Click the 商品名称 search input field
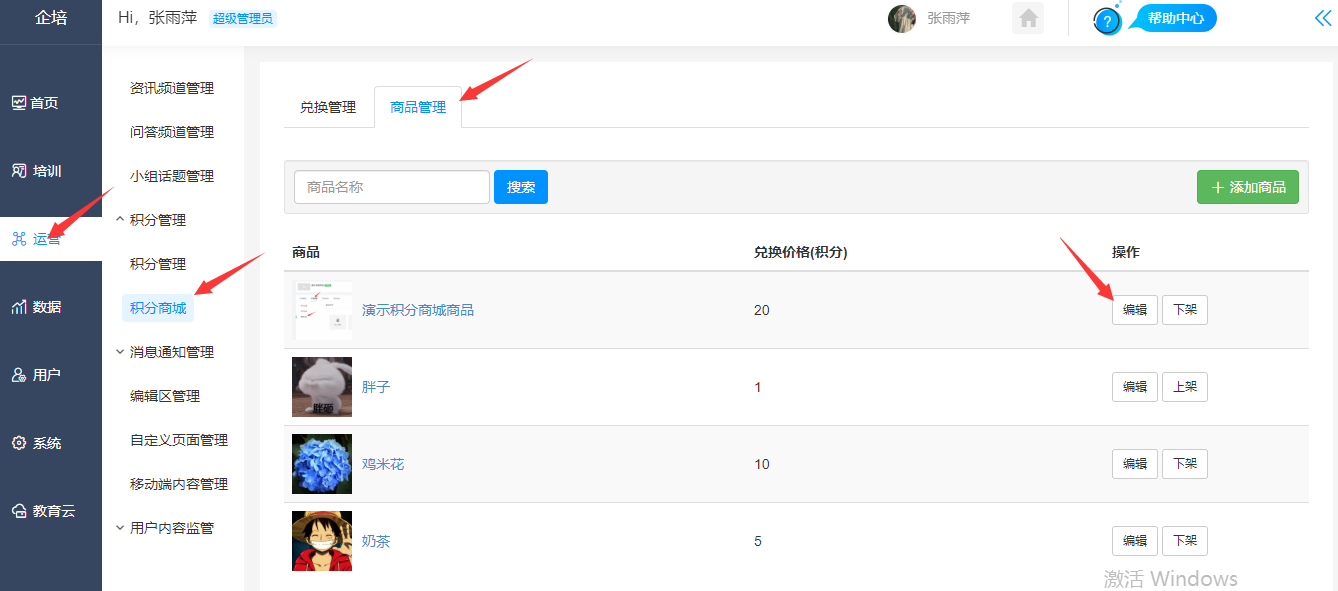 (391, 187)
